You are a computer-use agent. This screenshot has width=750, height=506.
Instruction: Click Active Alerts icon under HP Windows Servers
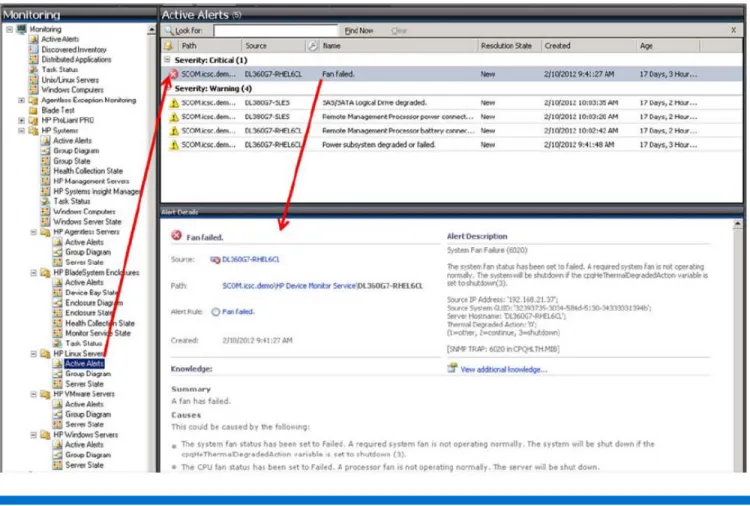(x=57, y=445)
